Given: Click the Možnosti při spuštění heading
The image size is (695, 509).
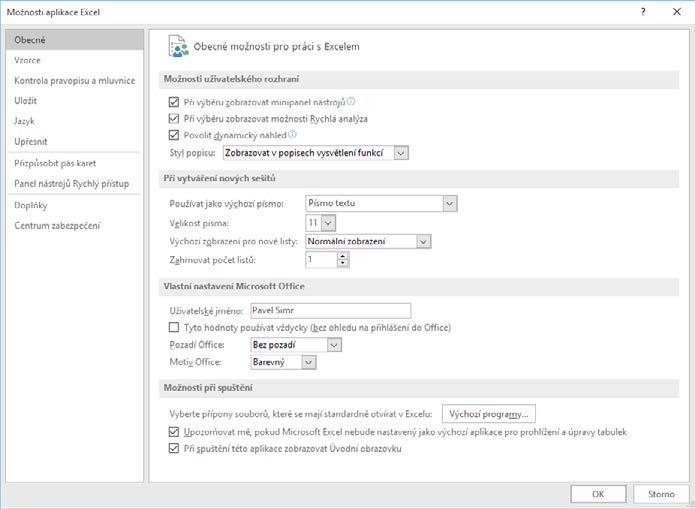Looking at the screenshot, I should pos(208,388).
